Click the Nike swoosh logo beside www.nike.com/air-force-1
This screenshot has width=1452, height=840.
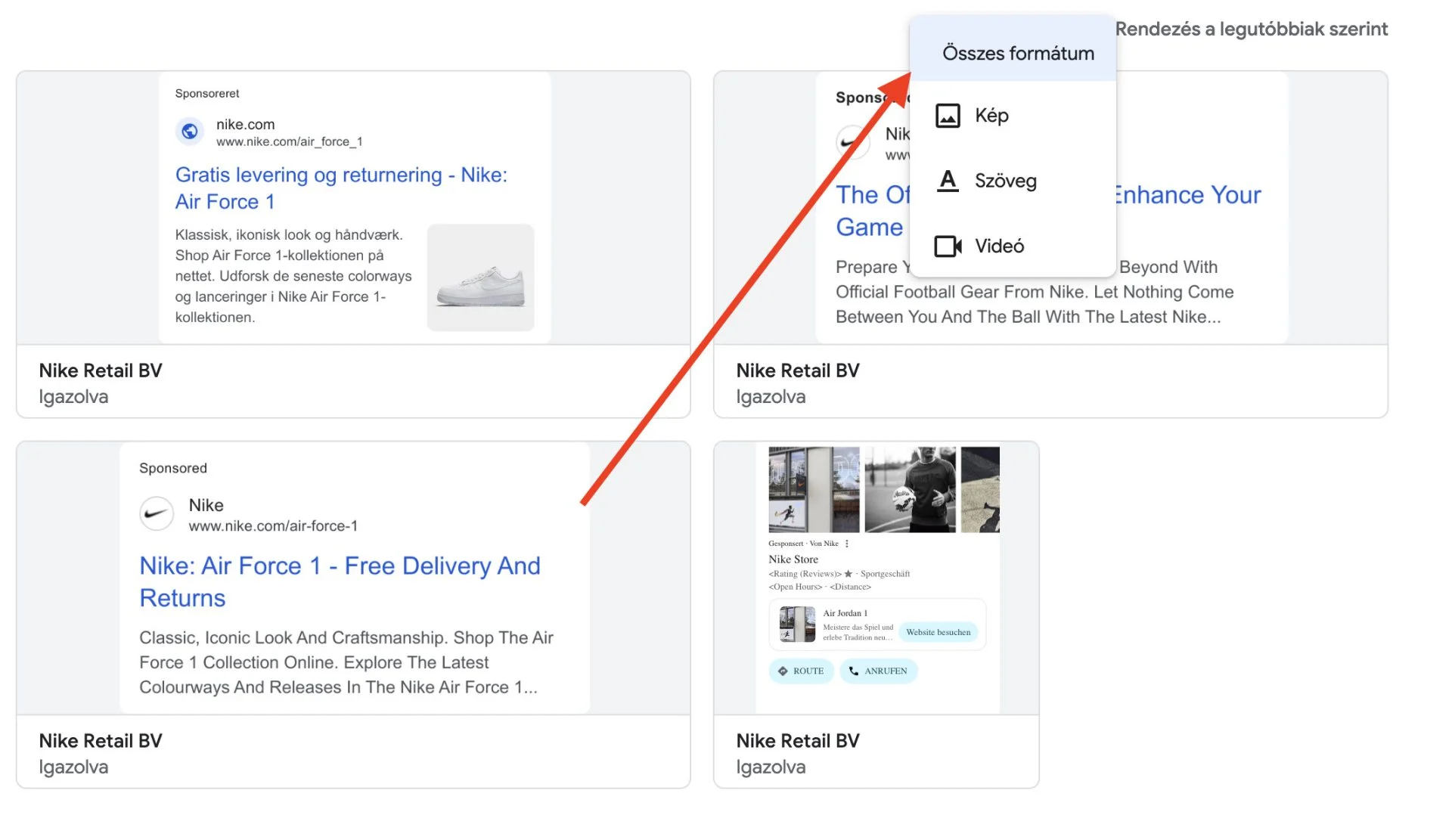tap(157, 514)
